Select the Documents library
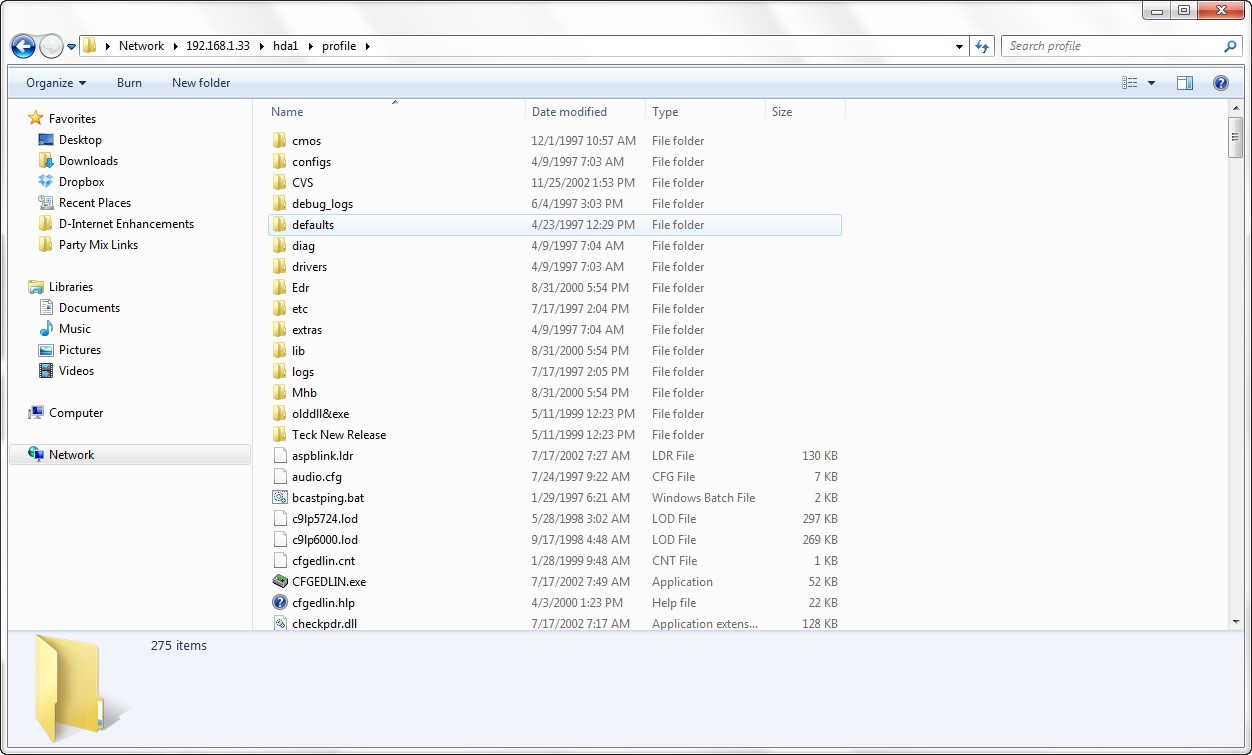Image resolution: width=1252 pixels, height=755 pixels. [89, 308]
